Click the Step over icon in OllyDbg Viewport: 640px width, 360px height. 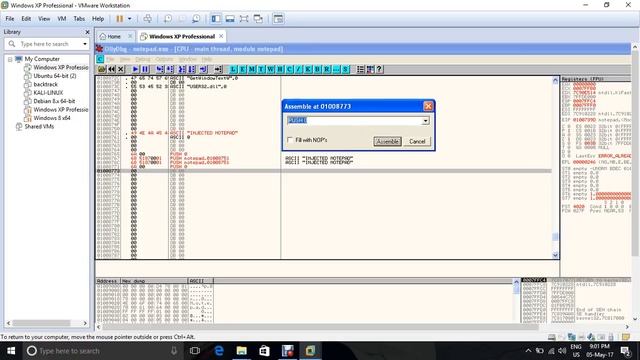click(x=170, y=69)
